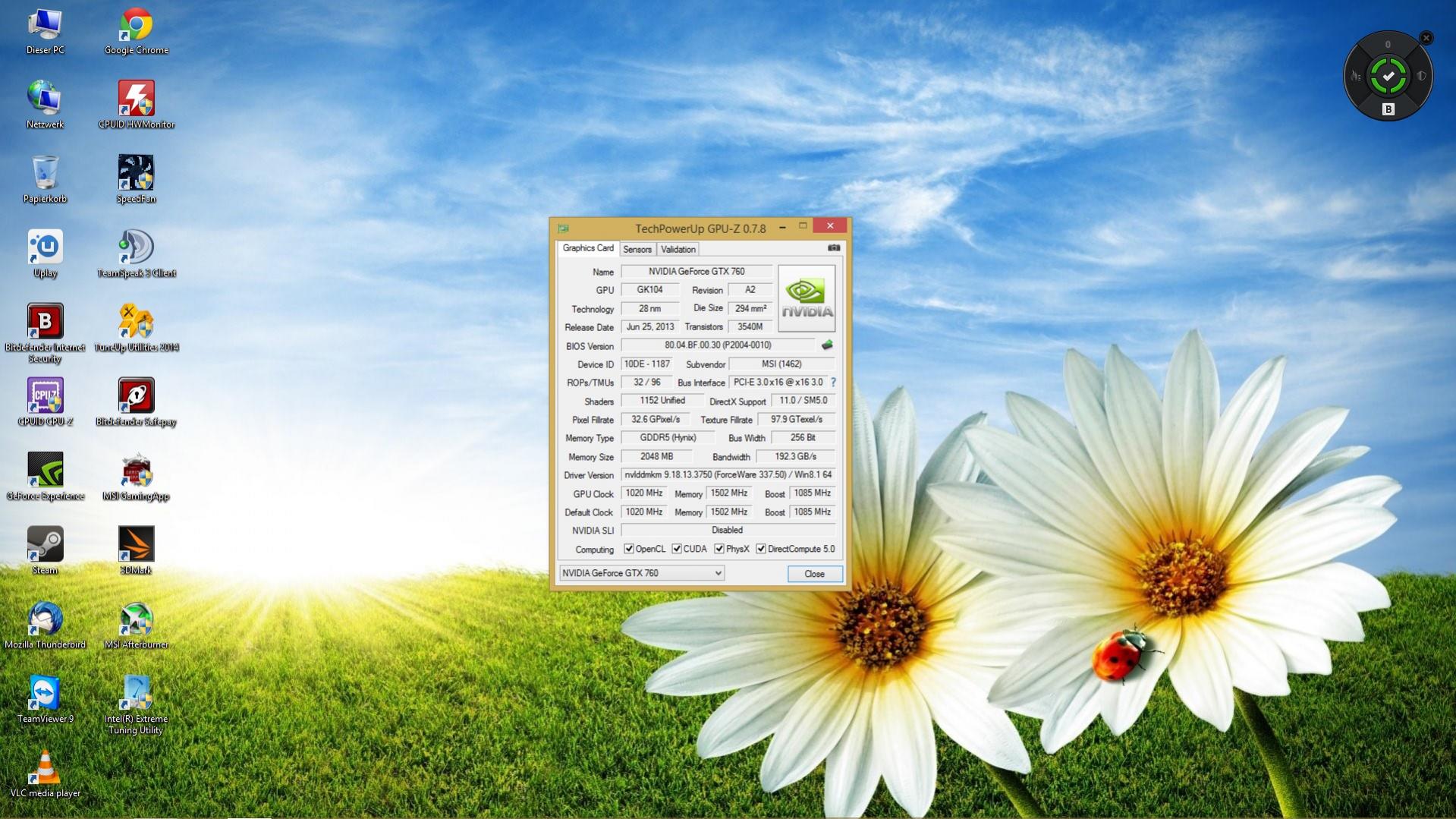The height and width of the screenshot is (819, 1456).
Task: Open TeamSpeak 3 Client shortcut
Action: pyautogui.click(x=136, y=254)
